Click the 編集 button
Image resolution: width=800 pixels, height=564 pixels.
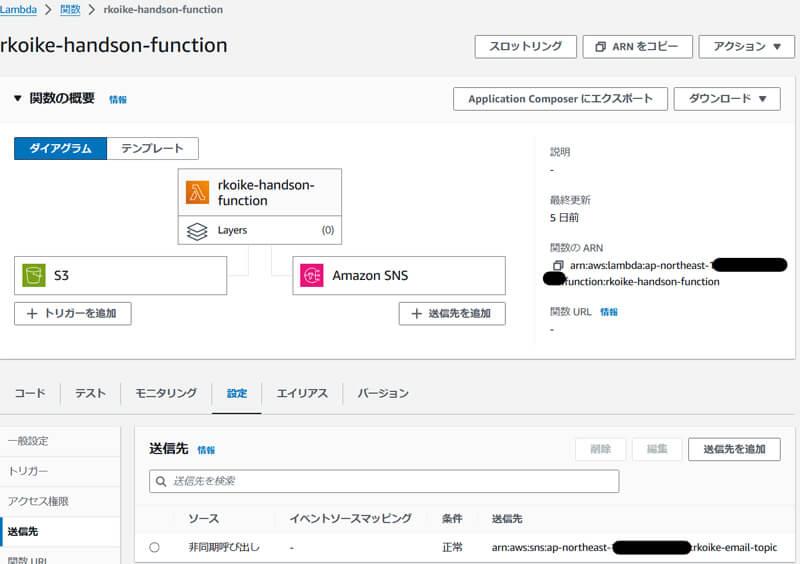657,449
